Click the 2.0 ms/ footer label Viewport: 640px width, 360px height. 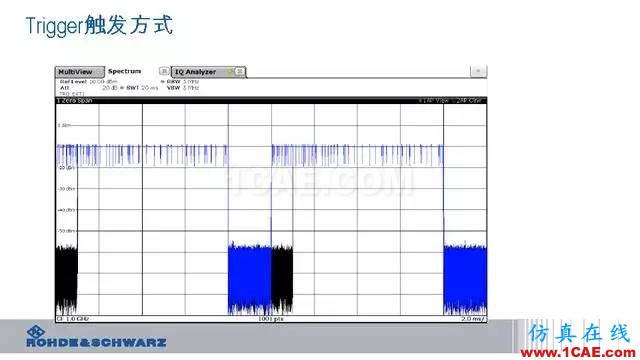(x=473, y=319)
